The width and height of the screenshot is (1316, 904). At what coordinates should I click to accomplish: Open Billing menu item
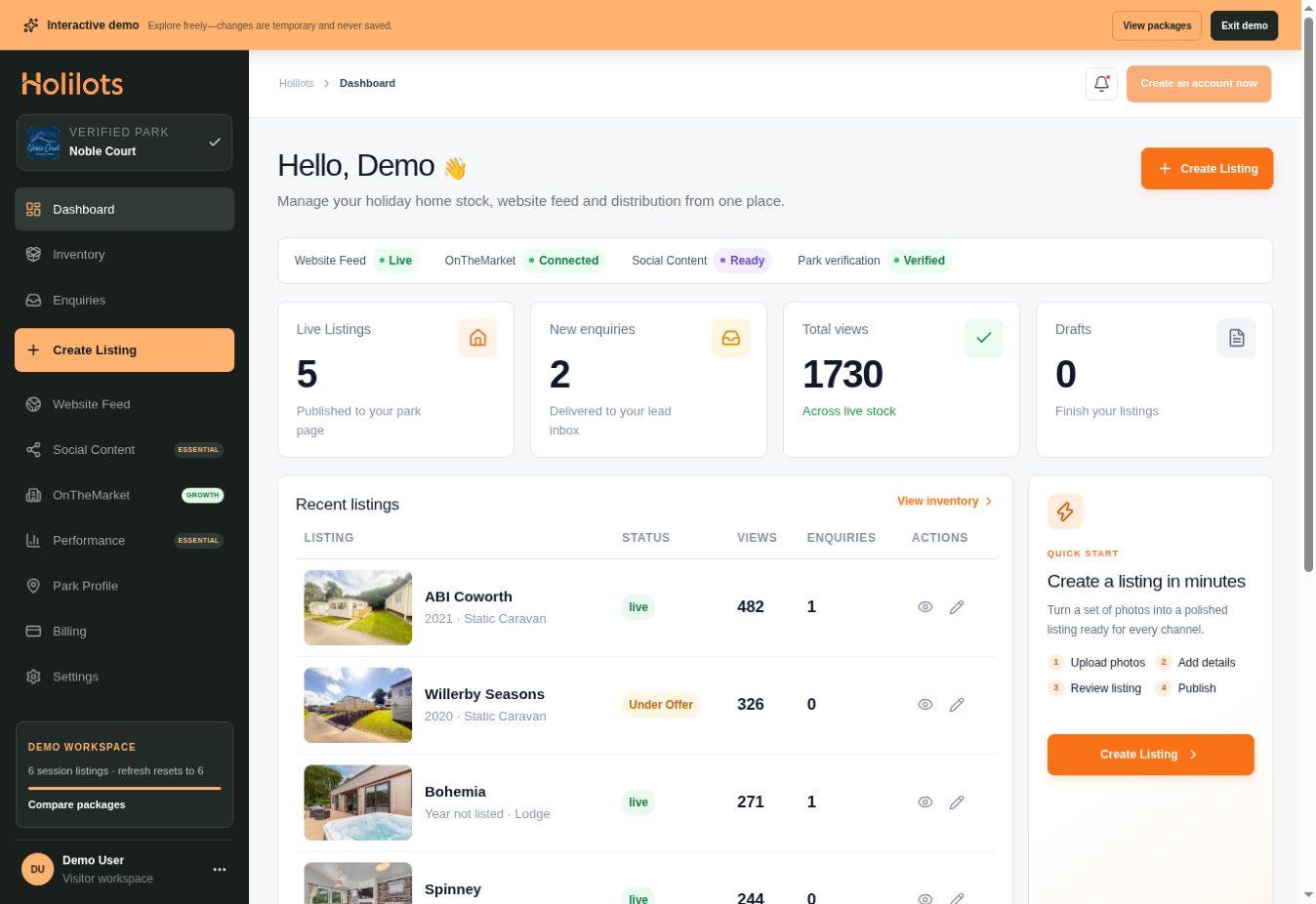click(124, 632)
